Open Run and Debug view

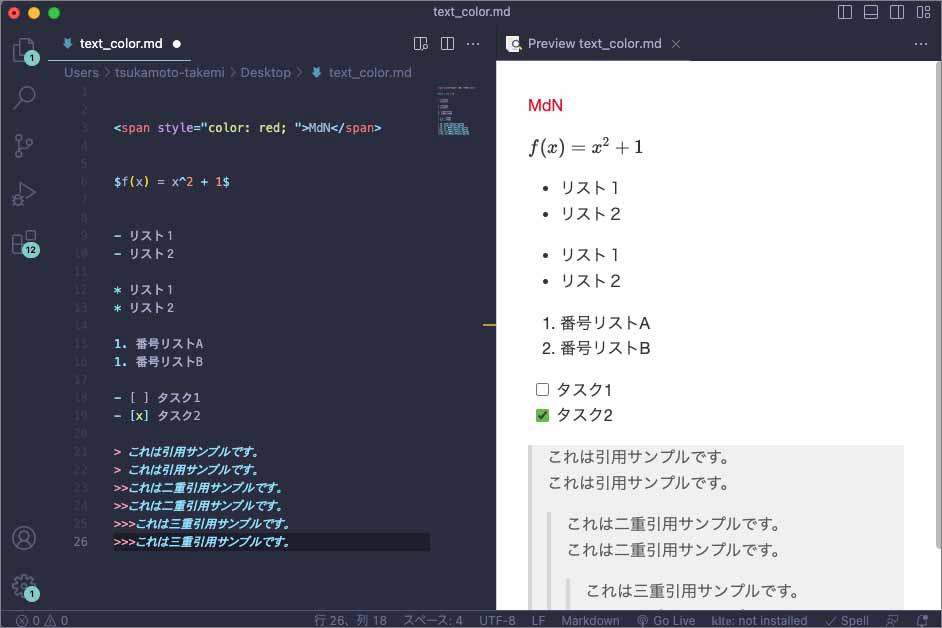point(22,194)
